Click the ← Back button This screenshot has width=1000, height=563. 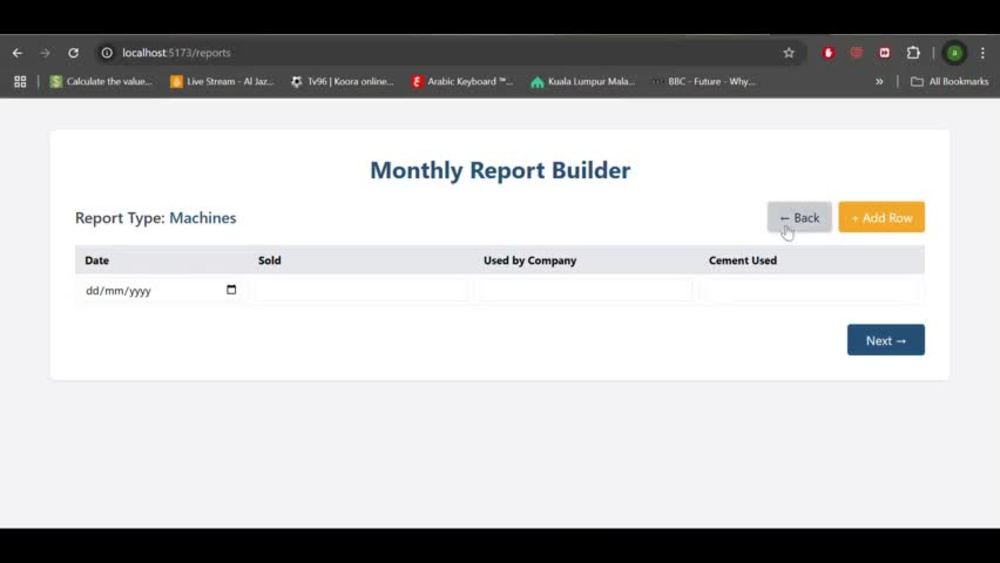click(x=799, y=217)
